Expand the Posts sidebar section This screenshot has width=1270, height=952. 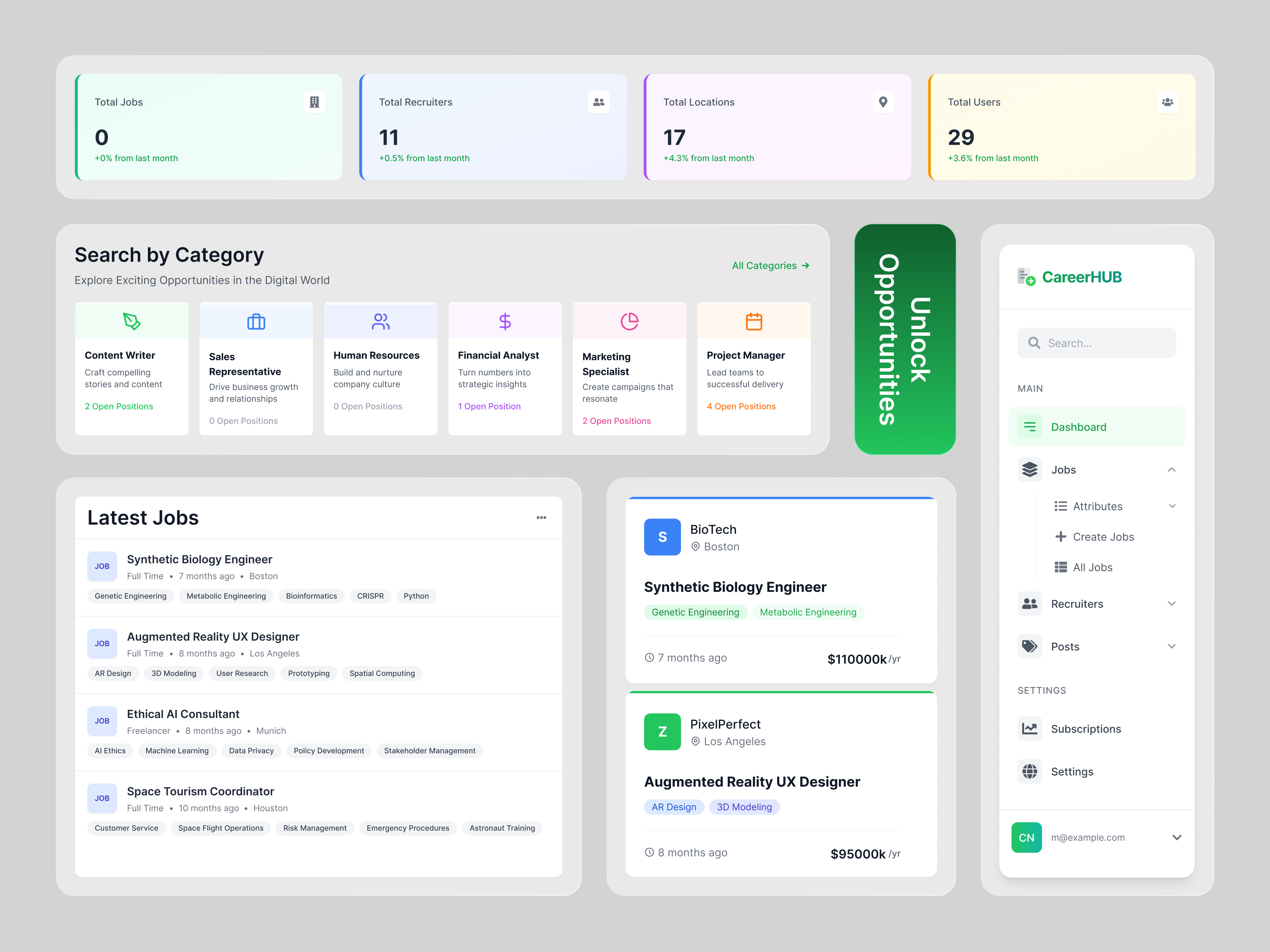1171,647
